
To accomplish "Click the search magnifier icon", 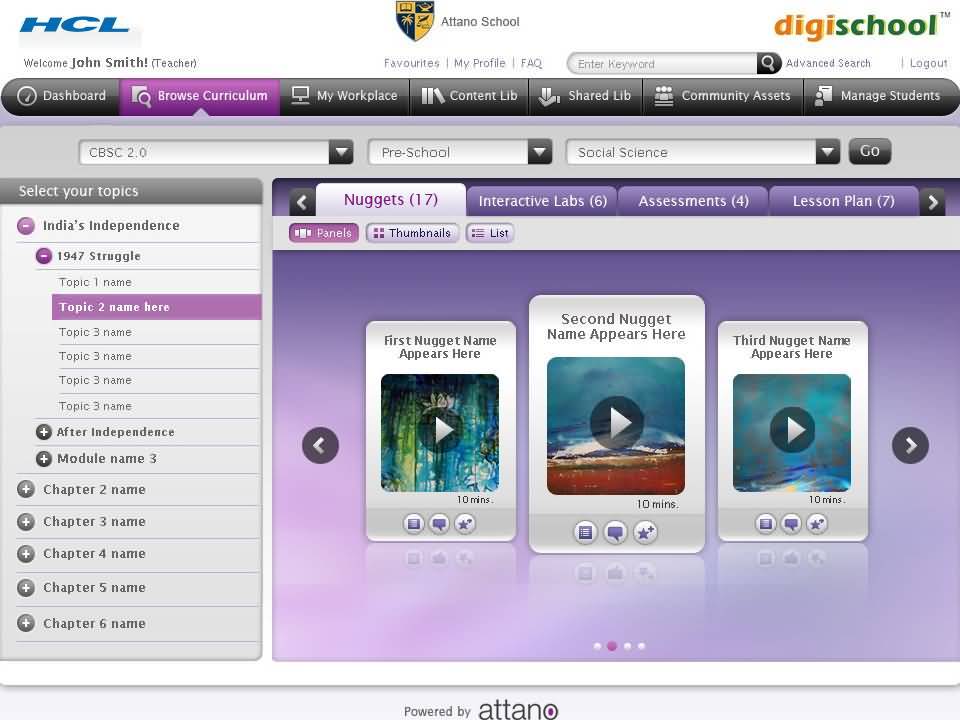I will point(768,63).
